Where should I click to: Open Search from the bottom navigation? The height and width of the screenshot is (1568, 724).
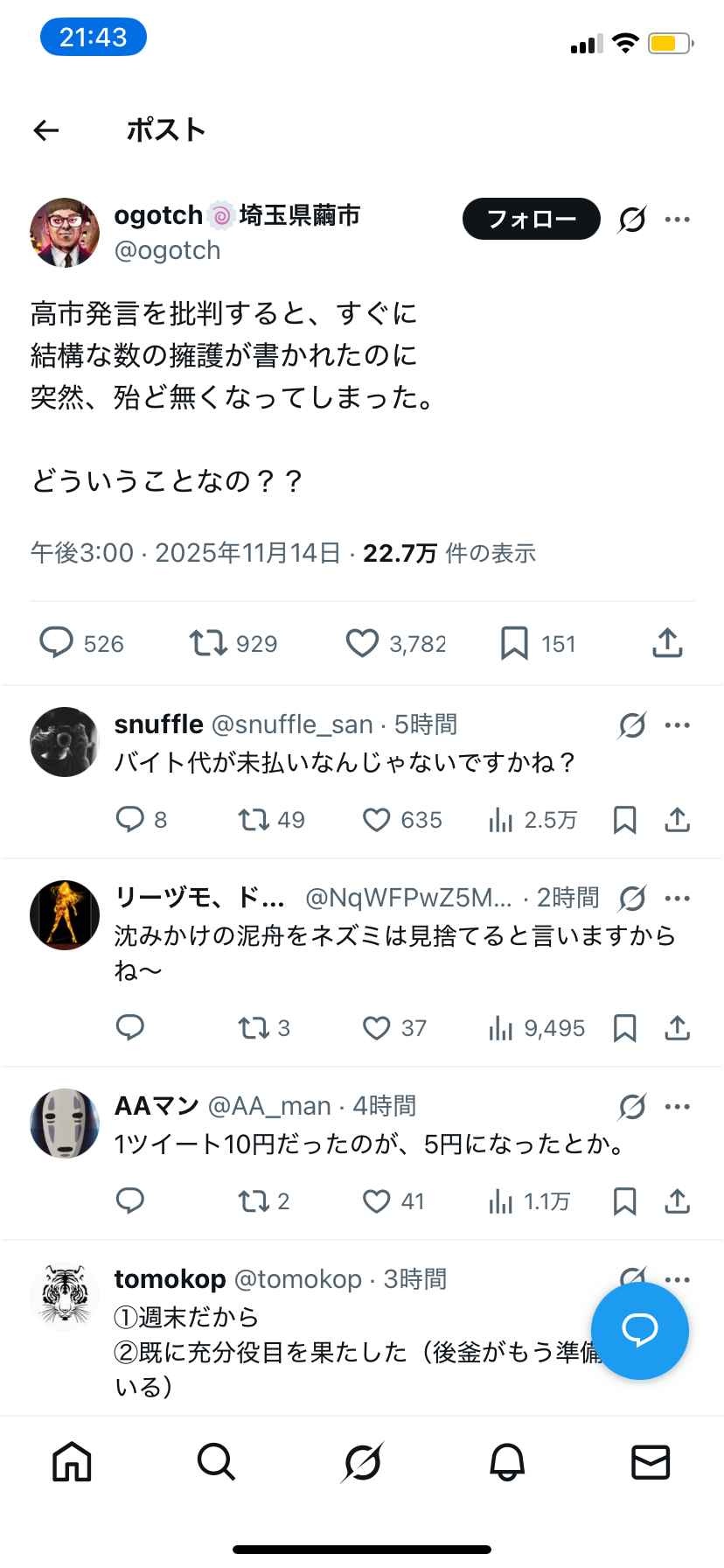216,1461
